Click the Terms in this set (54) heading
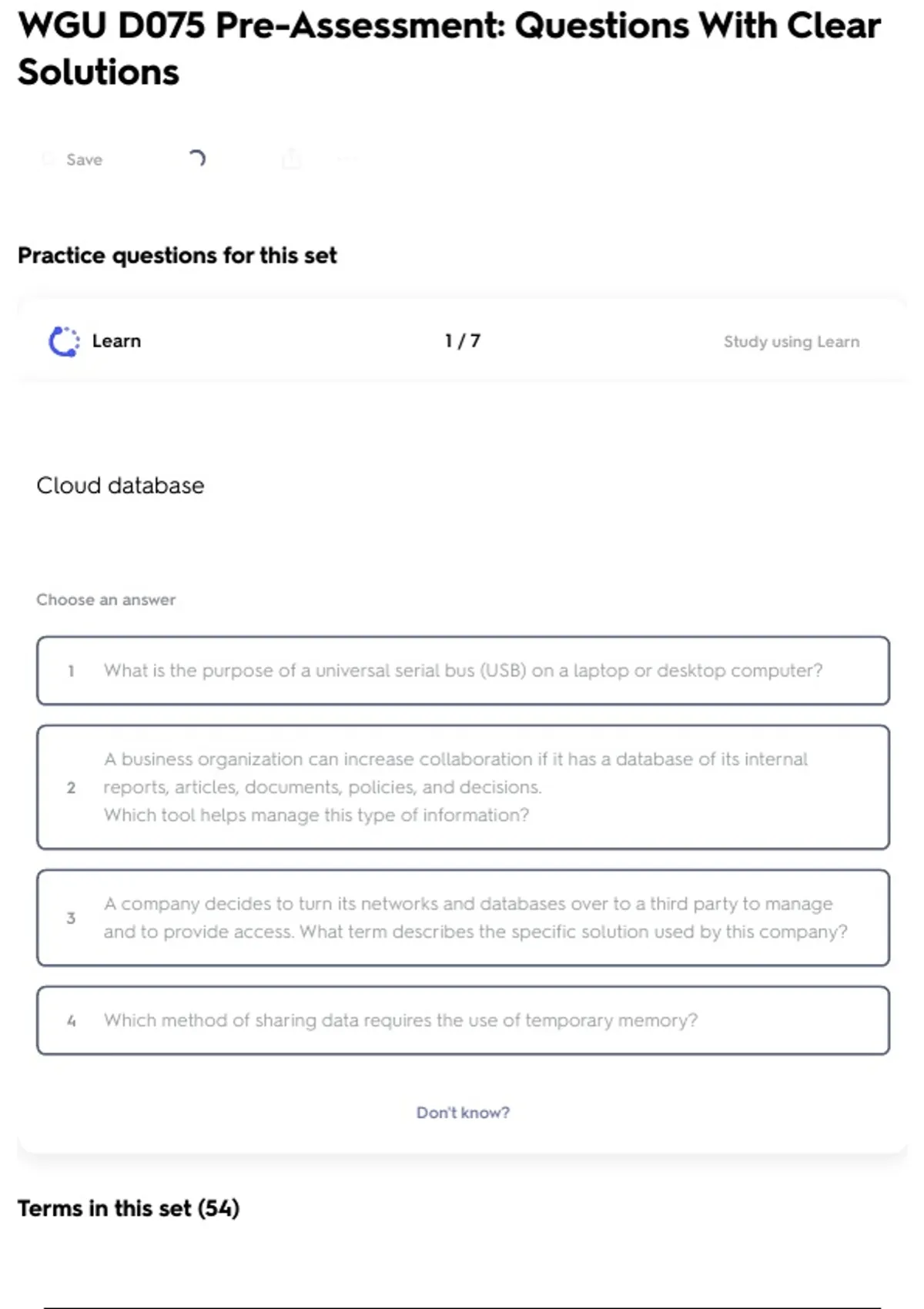Image resolution: width=924 pixels, height=1309 pixels. [129, 1208]
